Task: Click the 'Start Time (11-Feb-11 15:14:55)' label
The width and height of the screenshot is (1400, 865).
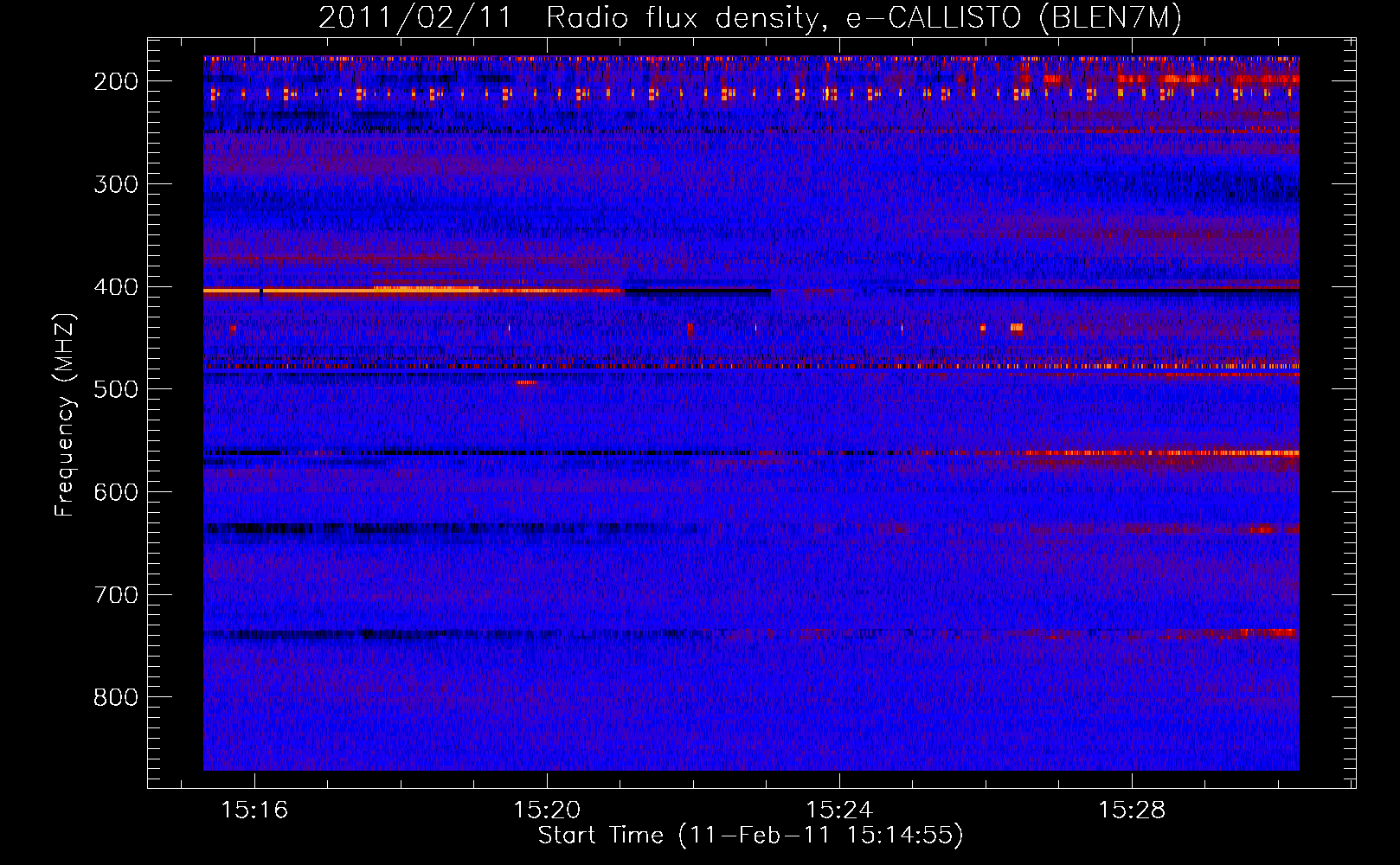Action: click(750, 836)
